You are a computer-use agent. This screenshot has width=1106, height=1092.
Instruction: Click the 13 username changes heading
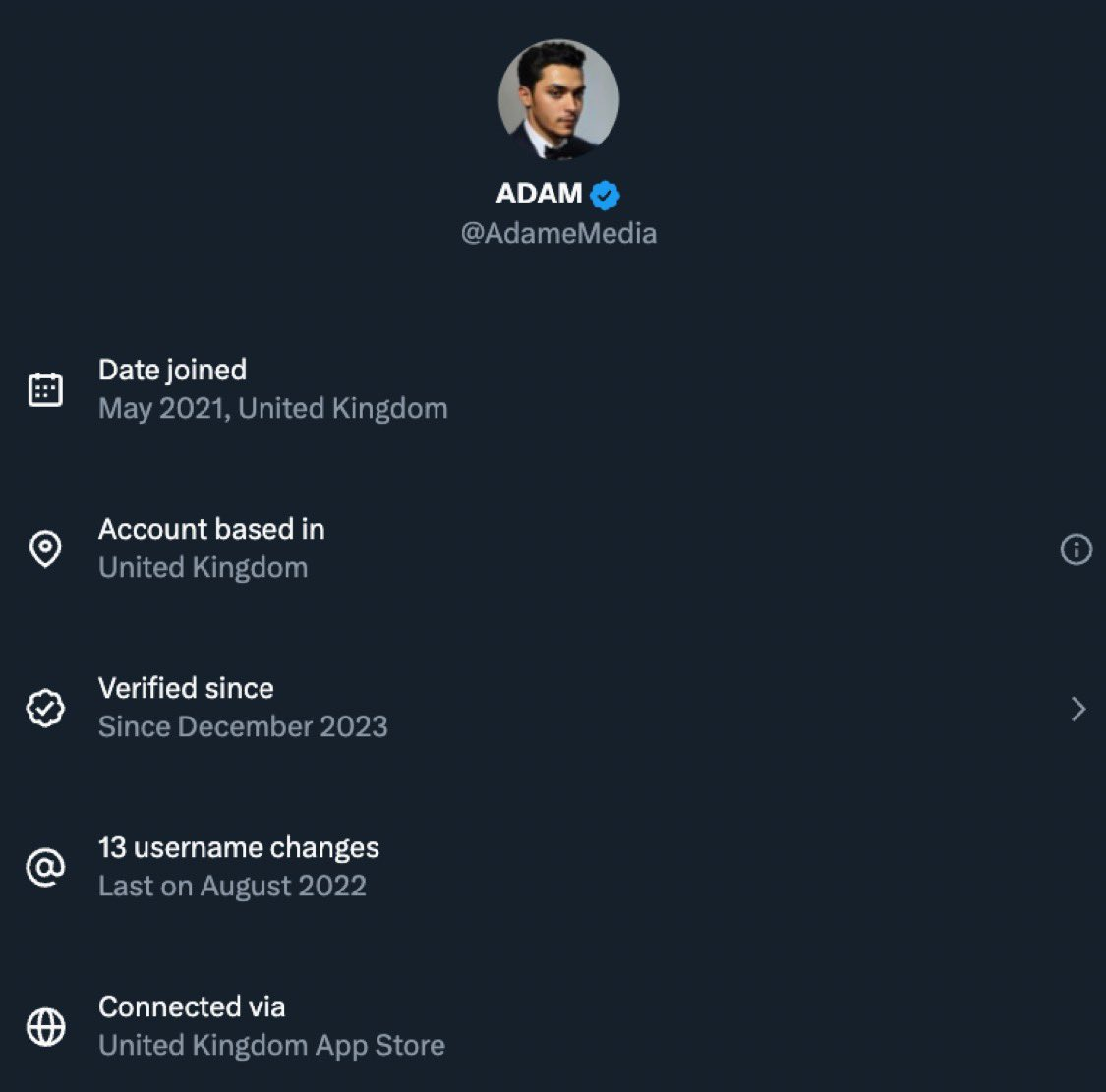pos(239,847)
